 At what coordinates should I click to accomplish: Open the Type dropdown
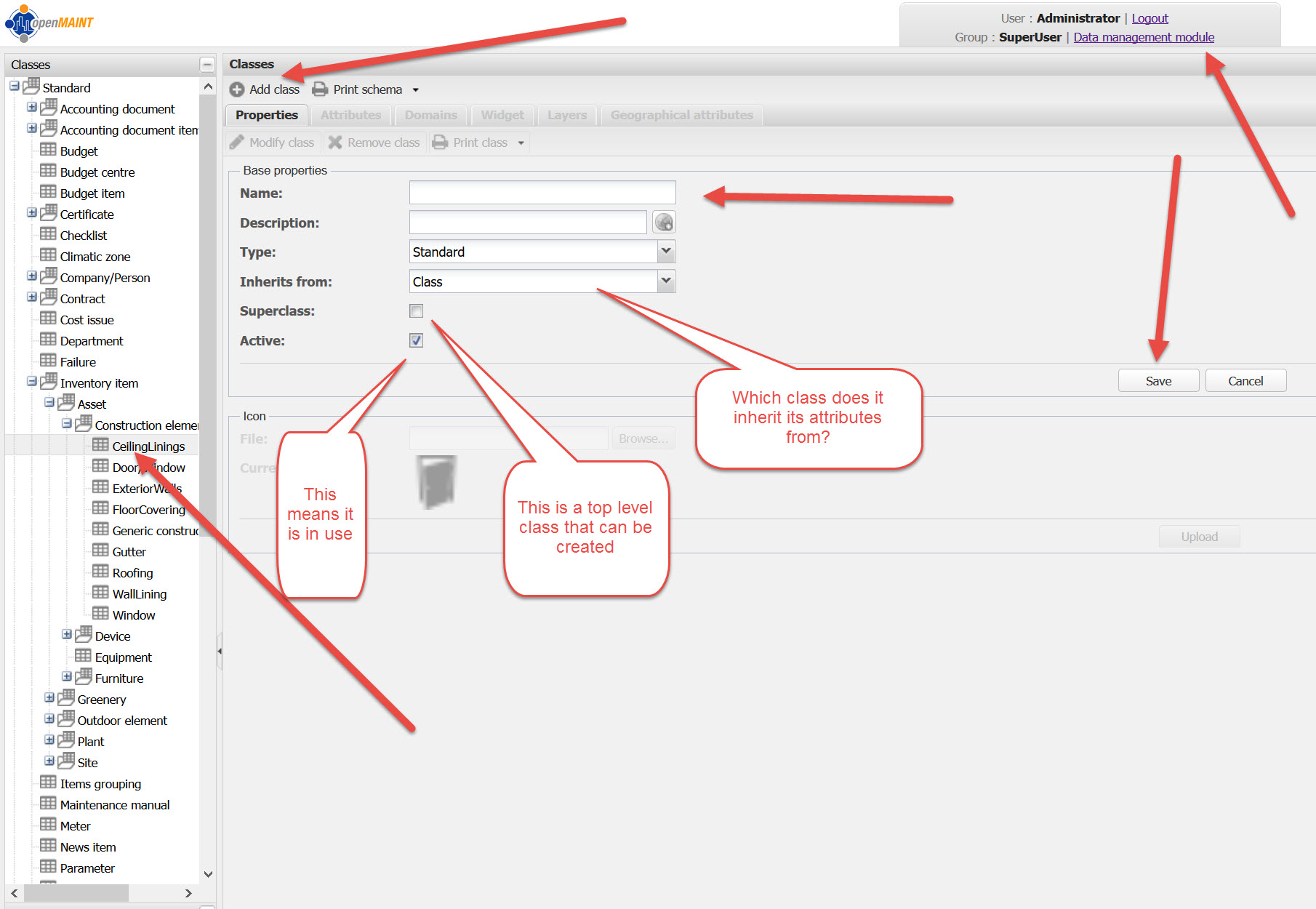666,252
